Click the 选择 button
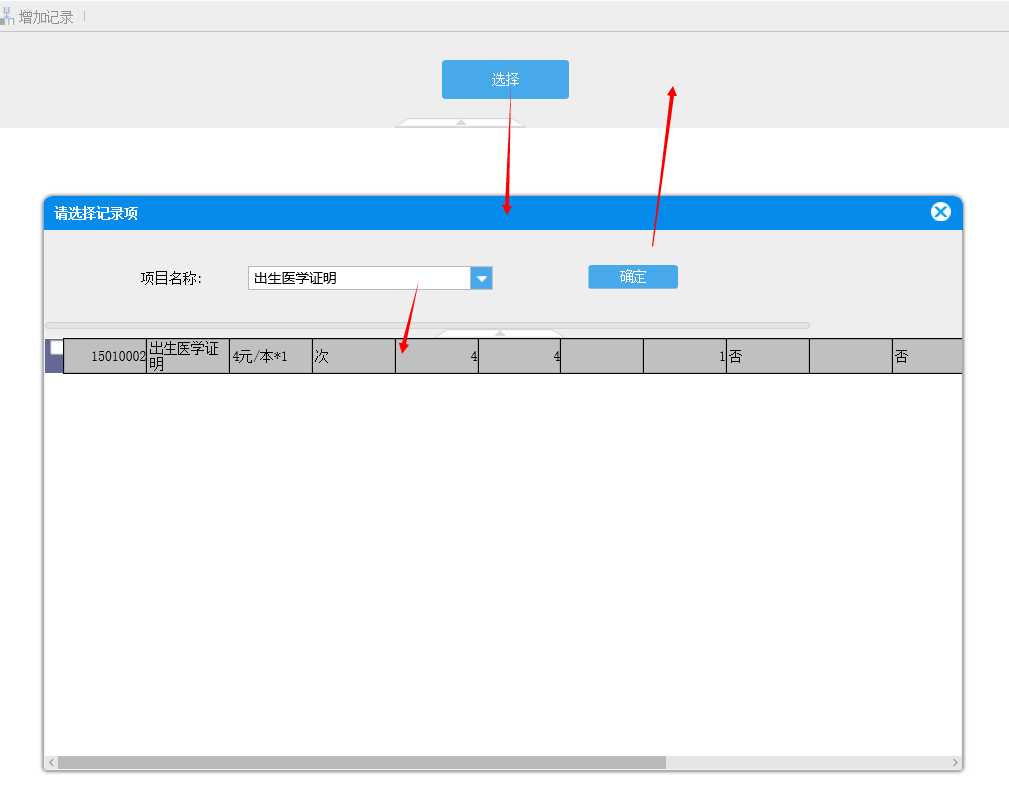1009x811 pixels. pos(505,80)
